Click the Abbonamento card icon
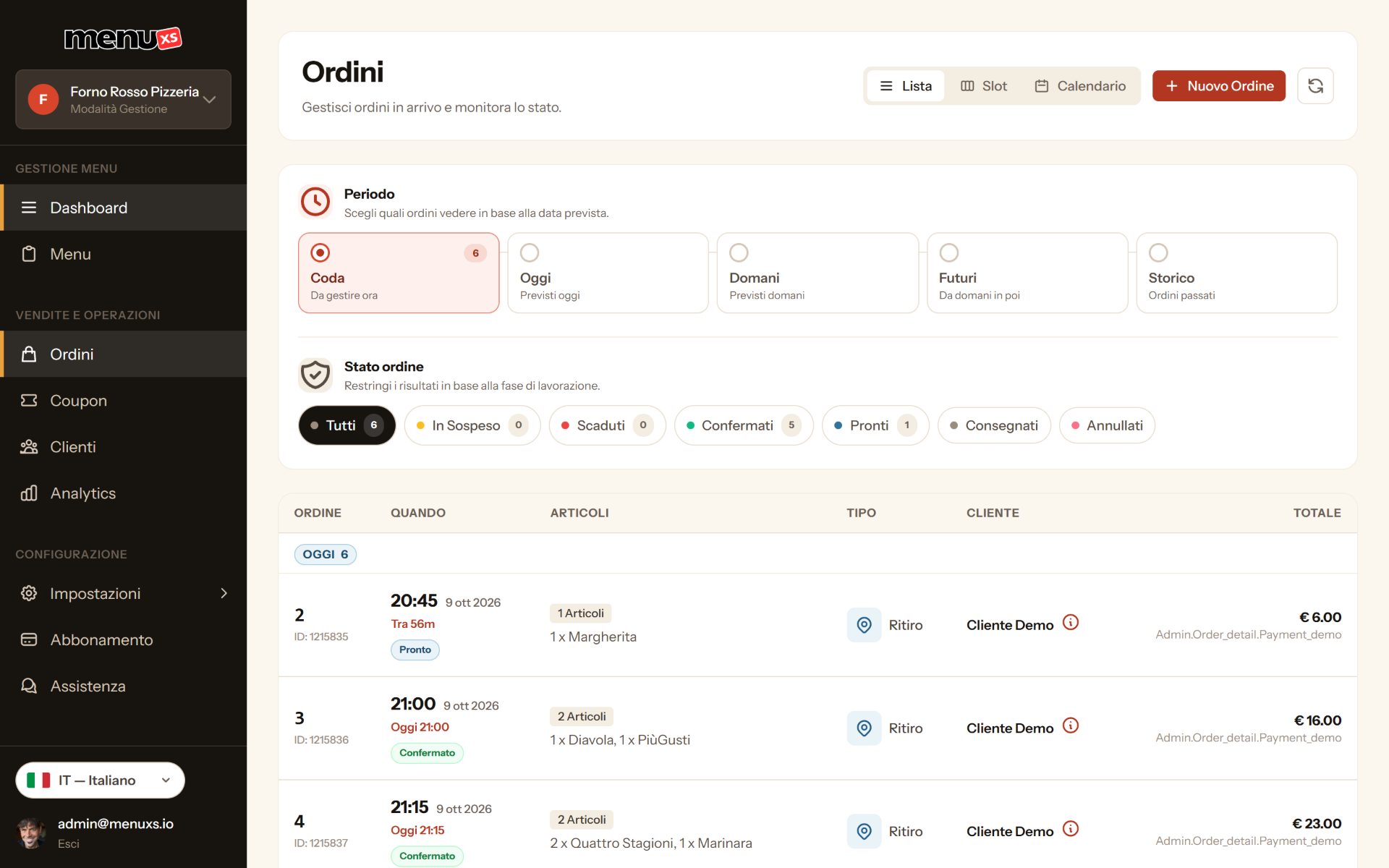 tap(29, 639)
